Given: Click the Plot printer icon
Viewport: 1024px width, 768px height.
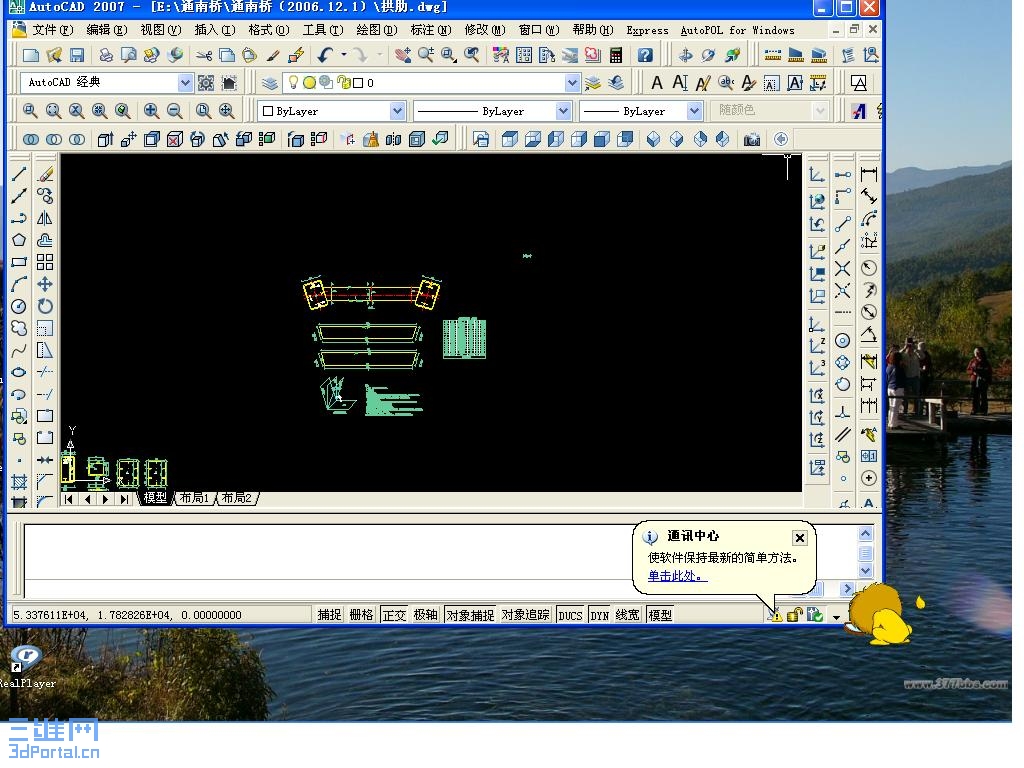Looking at the screenshot, I should point(105,55).
